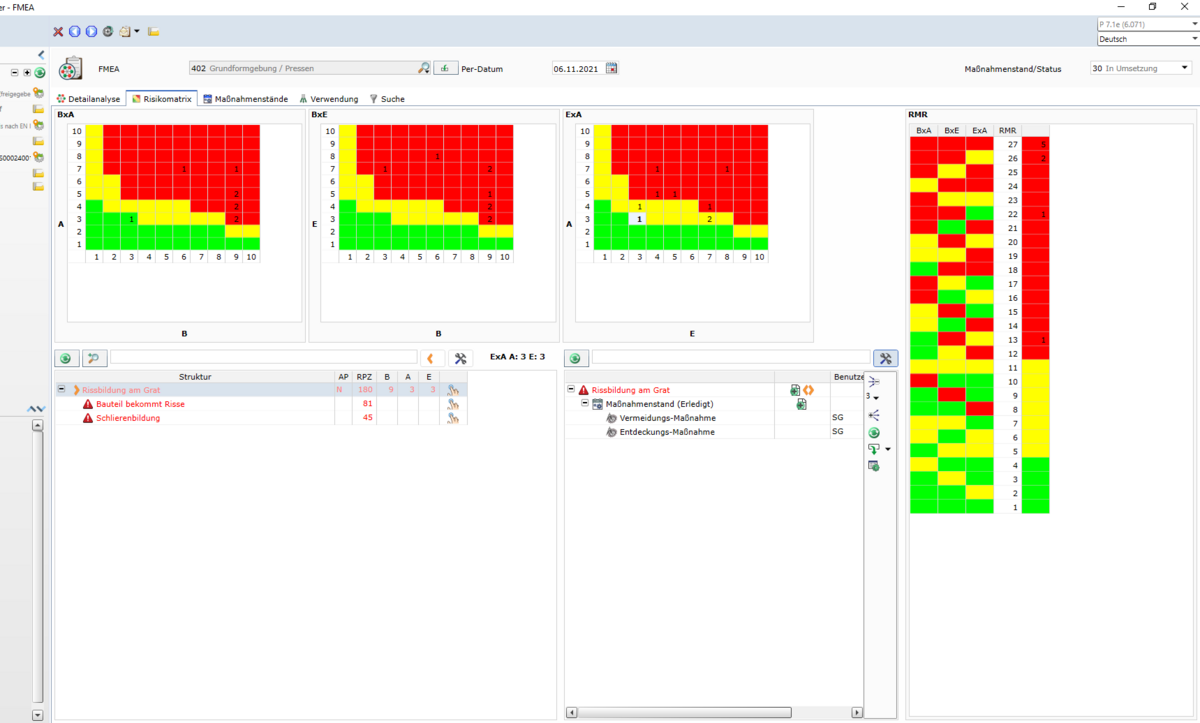Open the Per-Datum calendar picker
Image resolution: width=1200 pixels, height=723 pixels.
[x=612, y=68]
